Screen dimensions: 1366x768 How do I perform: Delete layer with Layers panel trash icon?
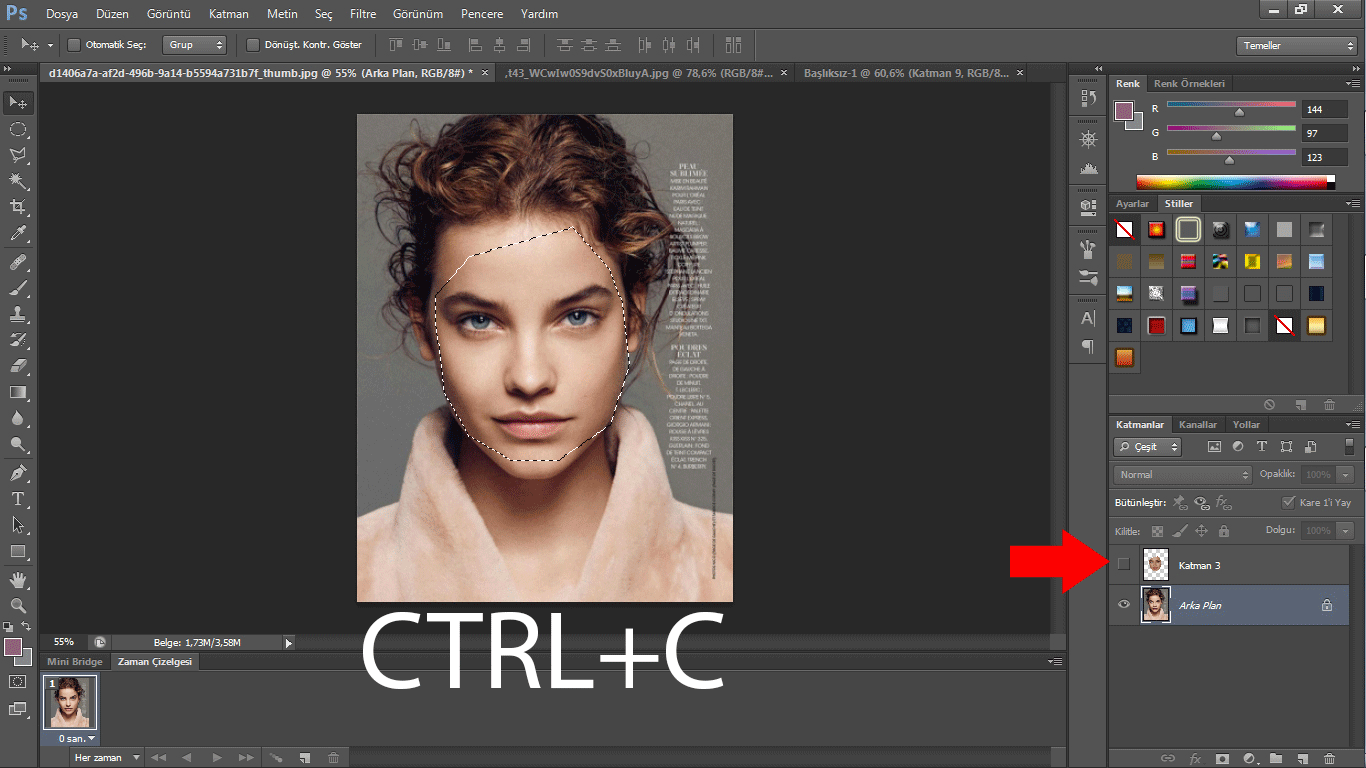(1329, 759)
